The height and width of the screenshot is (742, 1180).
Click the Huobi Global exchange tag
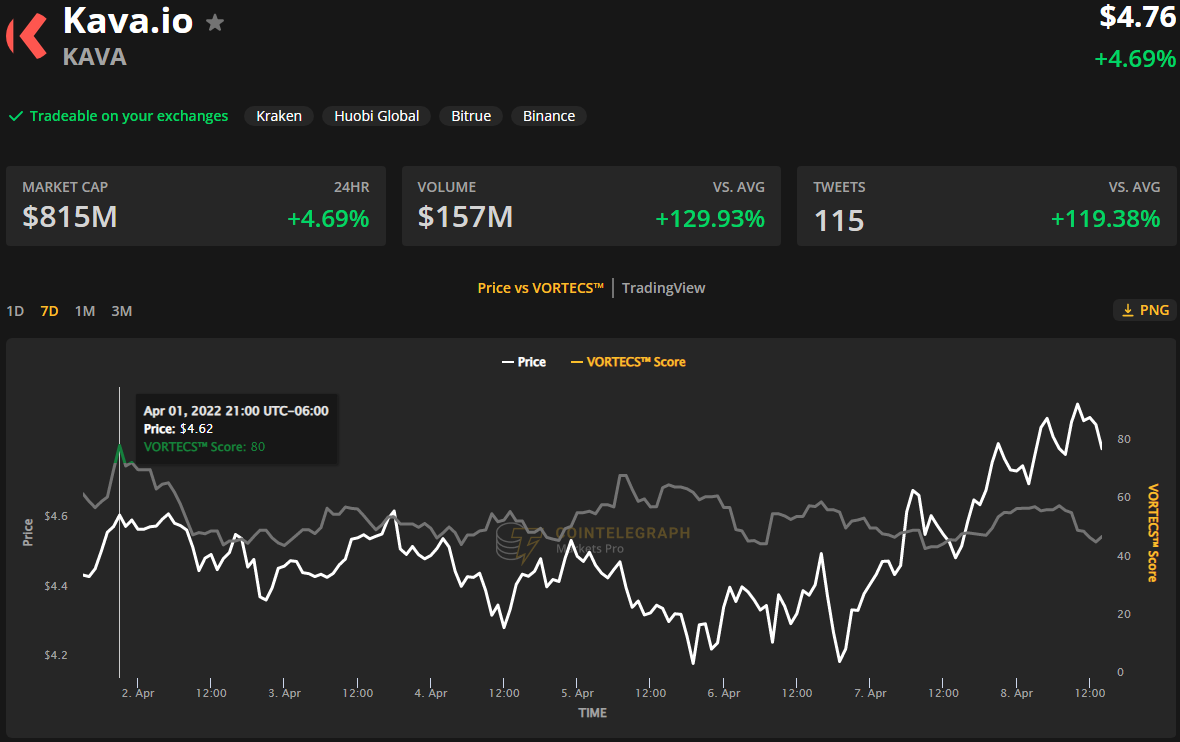click(x=377, y=116)
